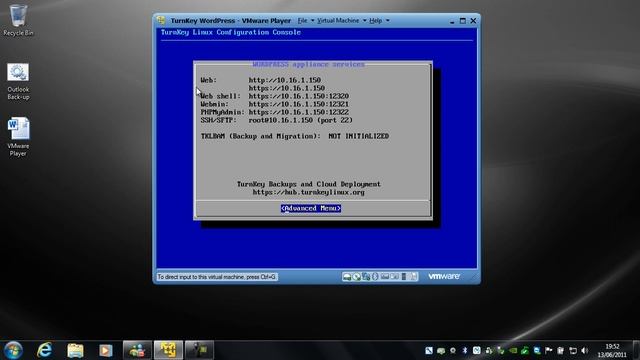
Task: Select the Advanced Menu button in console
Action: click(x=311, y=209)
